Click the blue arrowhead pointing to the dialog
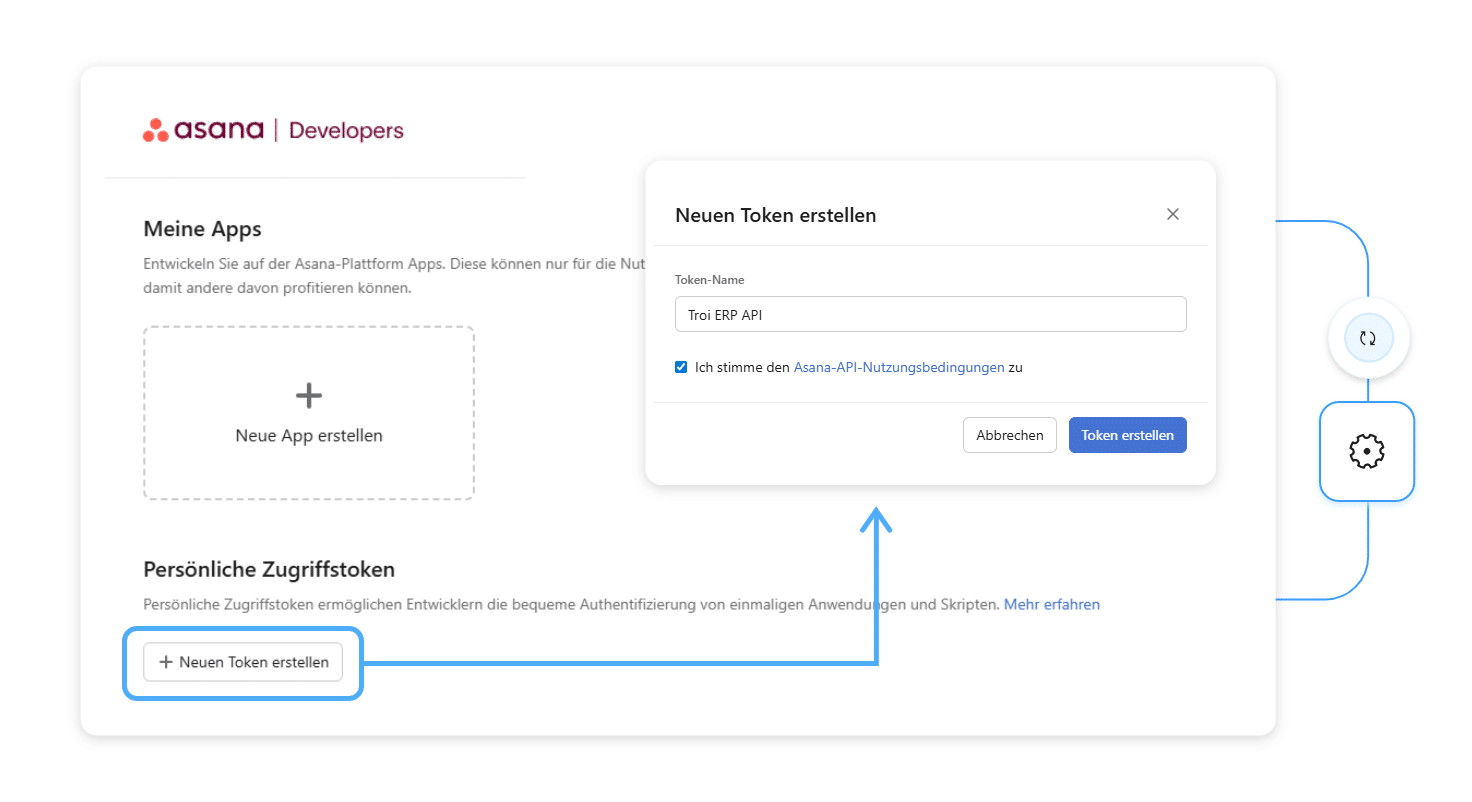This screenshot has width=1472, height=802. 876,520
